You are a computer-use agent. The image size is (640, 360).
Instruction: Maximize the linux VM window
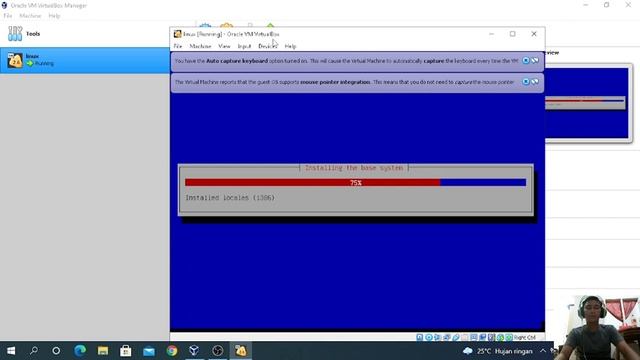click(x=513, y=34)
